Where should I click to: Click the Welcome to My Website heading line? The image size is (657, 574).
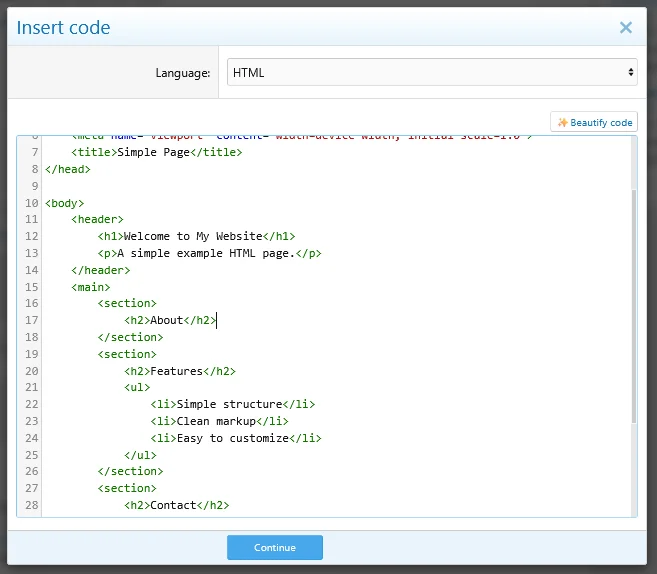click(x=197, y=236)
